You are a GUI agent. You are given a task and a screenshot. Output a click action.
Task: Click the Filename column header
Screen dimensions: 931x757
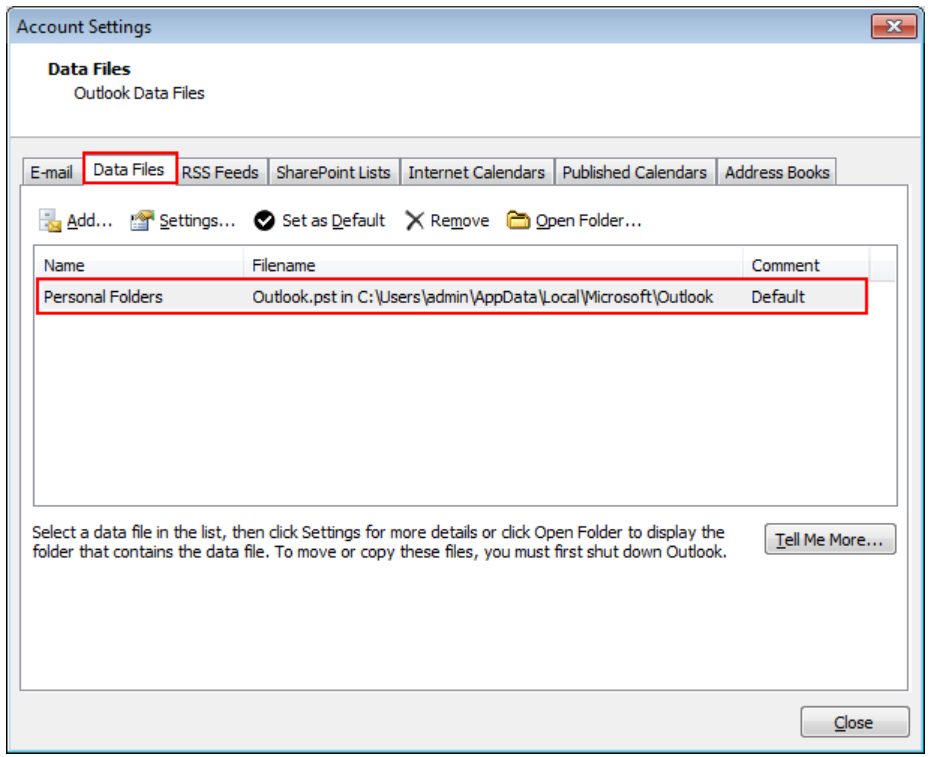(x=493, y=265)
